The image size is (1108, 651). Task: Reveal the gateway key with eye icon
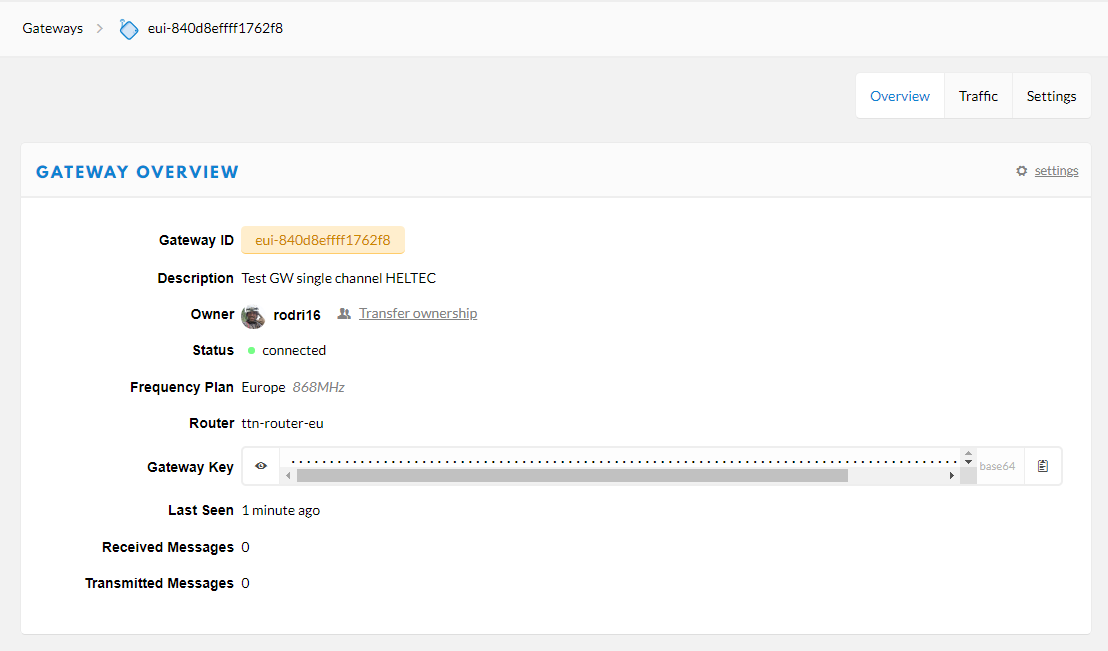click(x=261, y=466)
